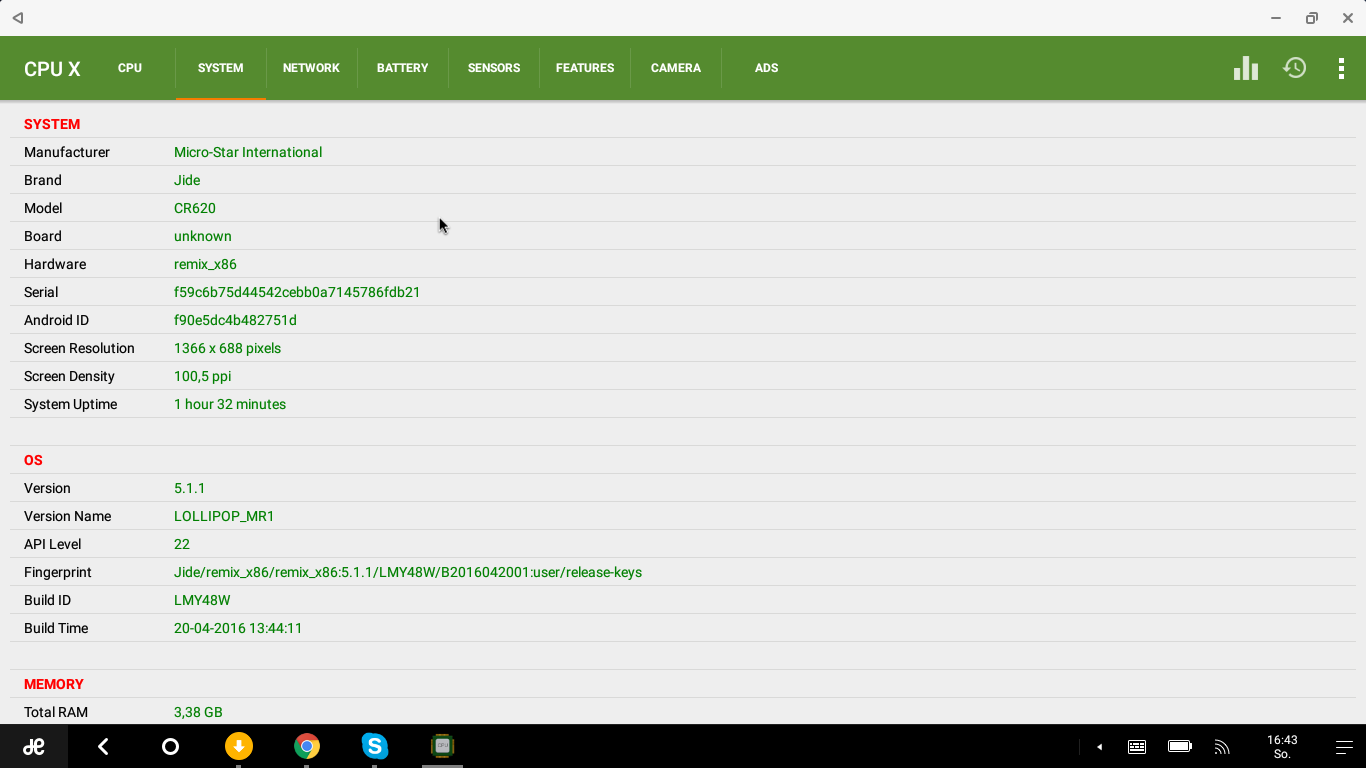Open the bar chart statistics icon
The width and height of the screenshot is (1366, 768).
pyautogui.click(x=1245, y=68)
